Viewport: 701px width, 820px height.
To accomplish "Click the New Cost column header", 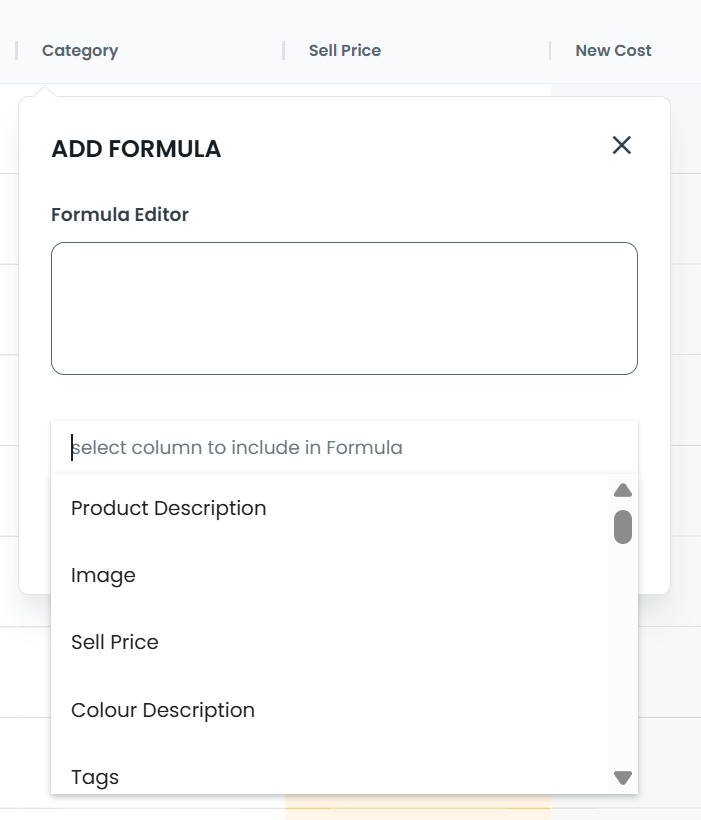I will (612, 50).
